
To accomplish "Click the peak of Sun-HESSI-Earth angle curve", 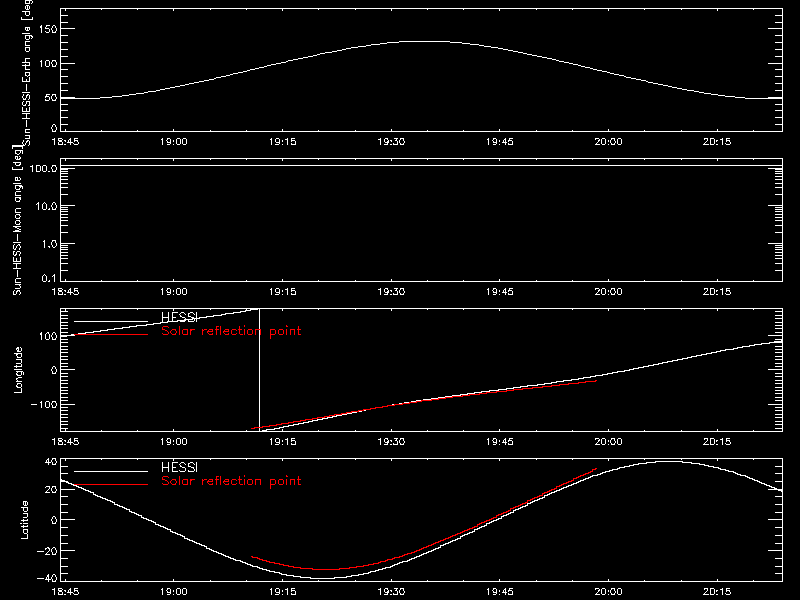I will click(x=426, y=42).
